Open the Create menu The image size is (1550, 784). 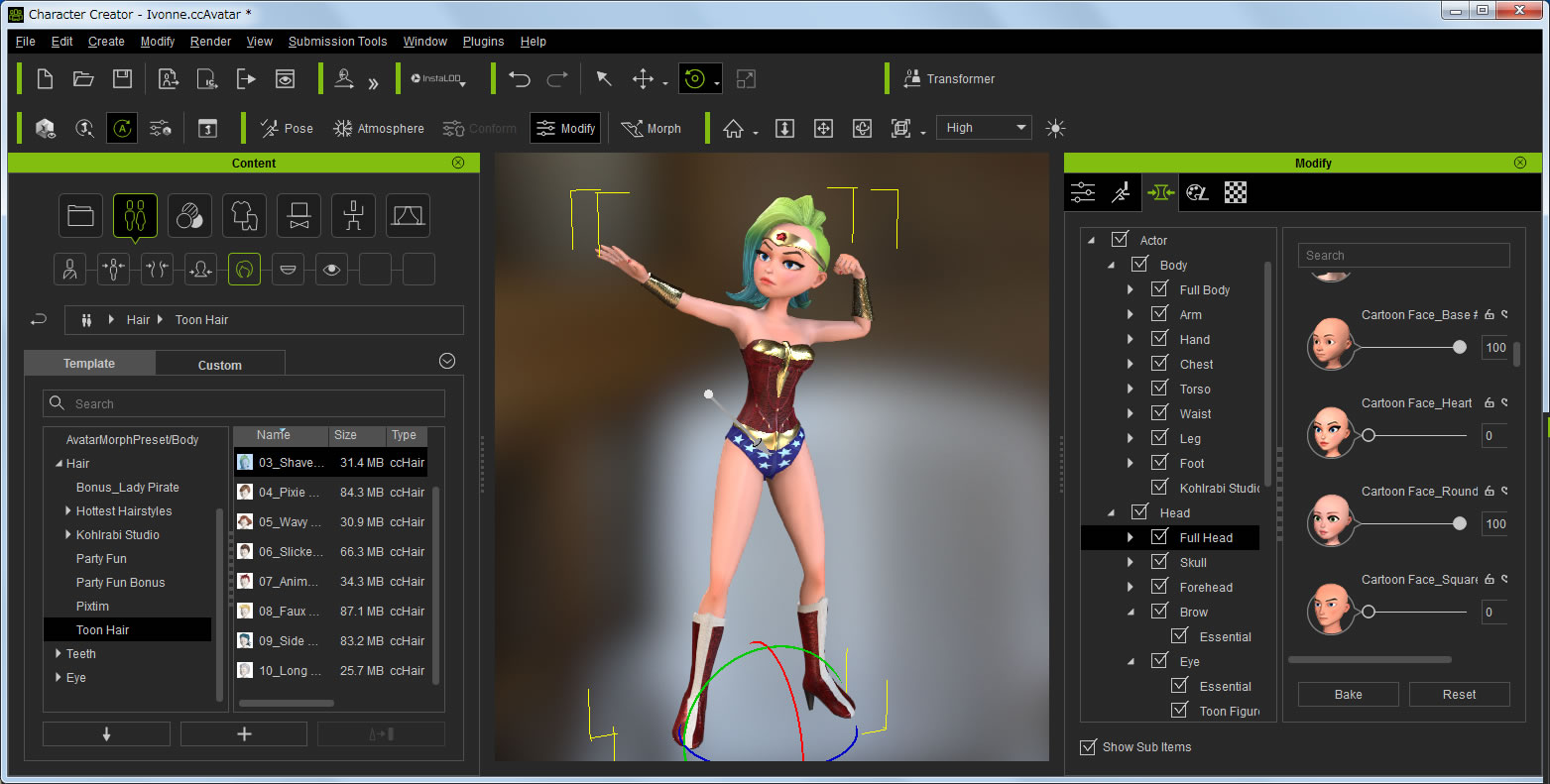coord(106,42)
